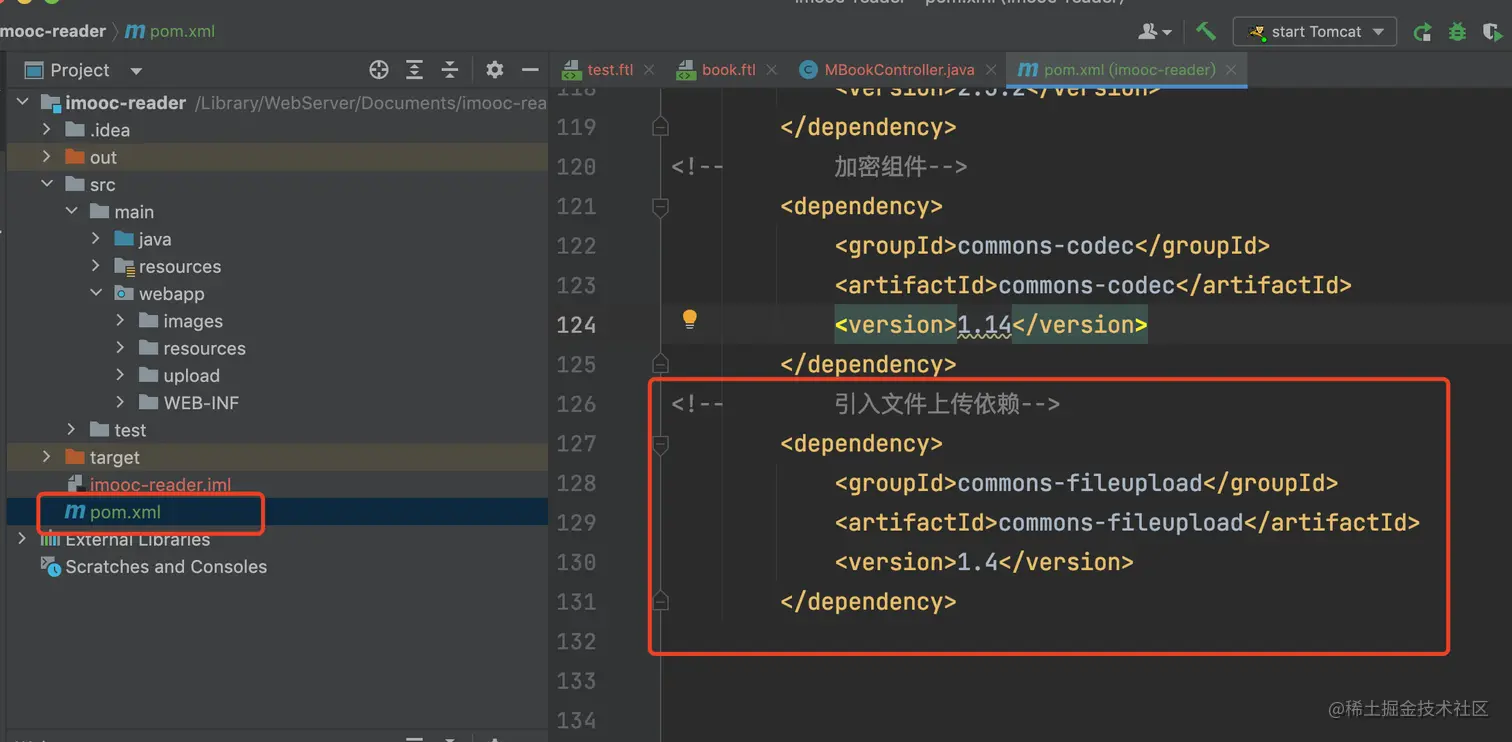Screen dimensions: 1512x742
Task: Collapse the imooc-reader project root
Action: 23,103
